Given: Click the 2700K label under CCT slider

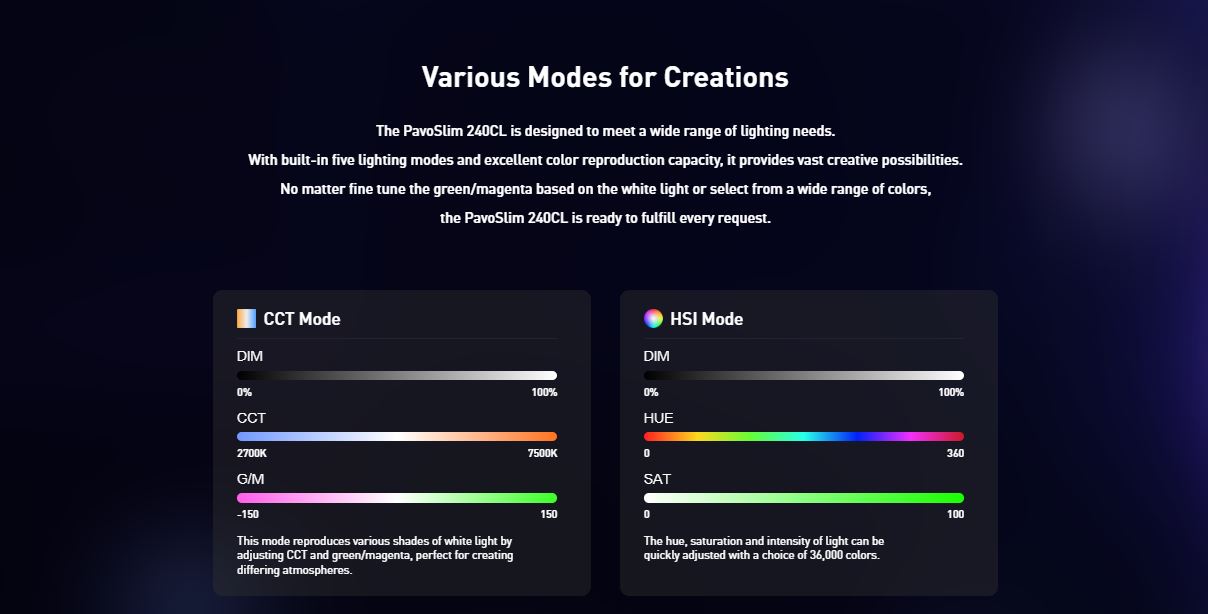Looking at the screenshot, I should [x=252, y=454].
